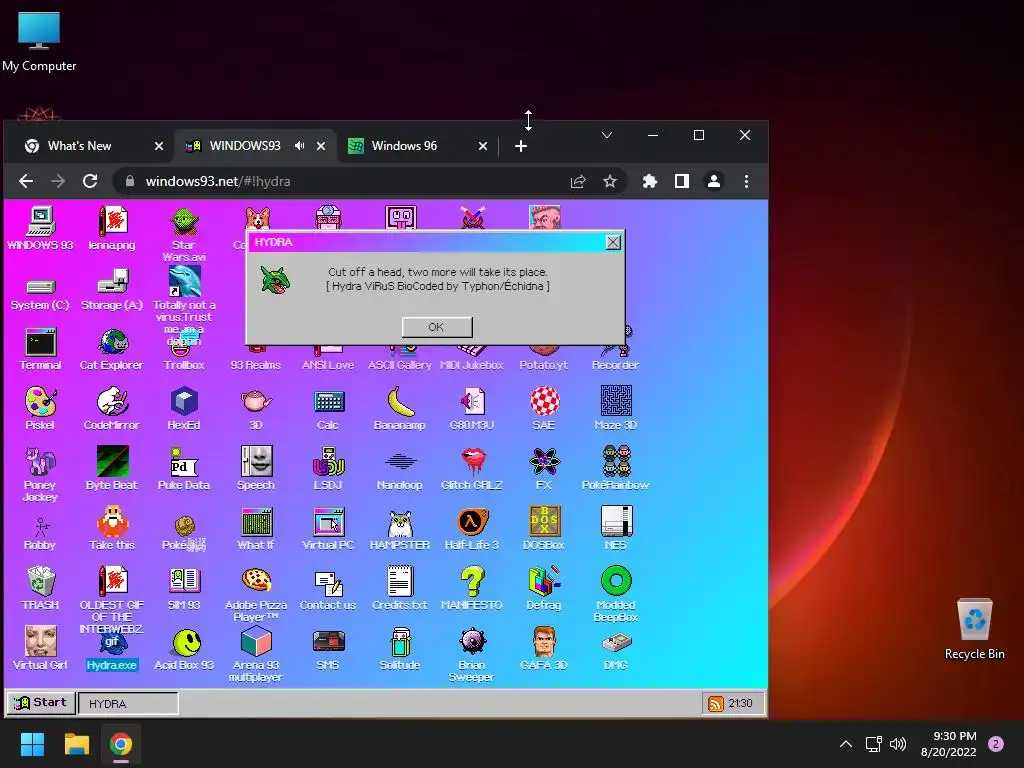
Task: Show hidden system tray icons
Action: [x=845, y=744]
